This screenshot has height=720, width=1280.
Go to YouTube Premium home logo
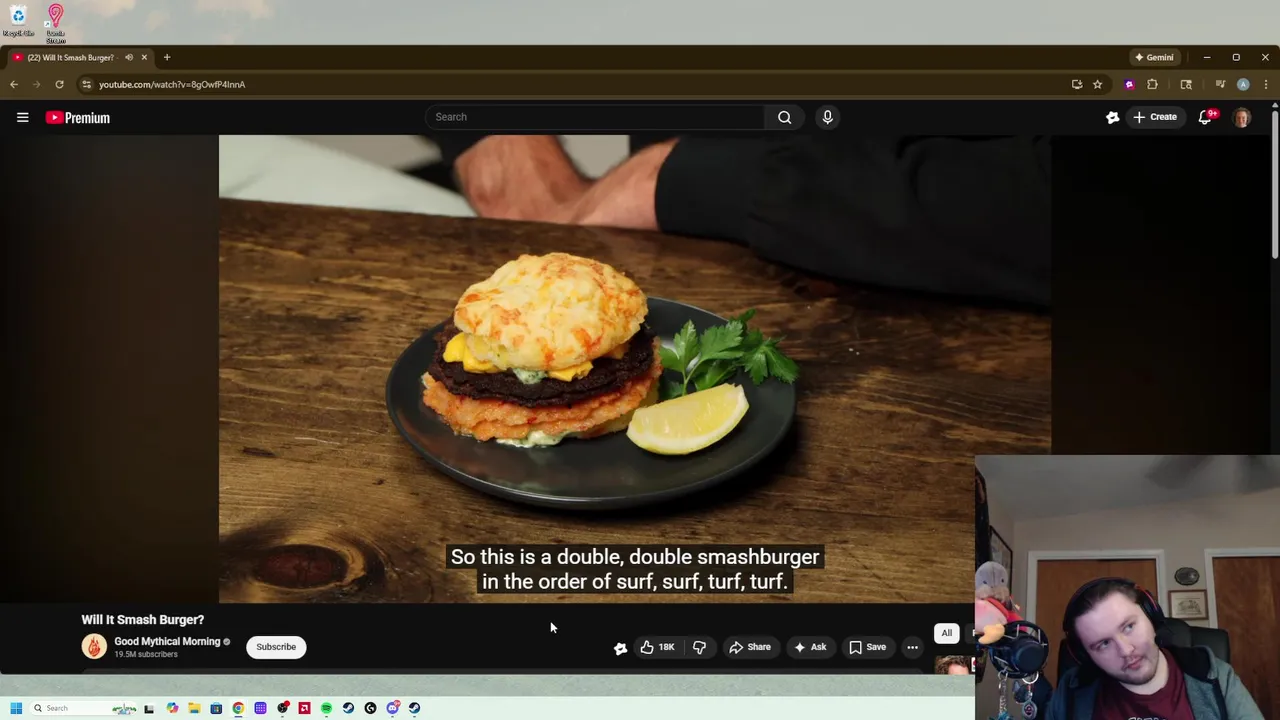click(x=77, y=118)
